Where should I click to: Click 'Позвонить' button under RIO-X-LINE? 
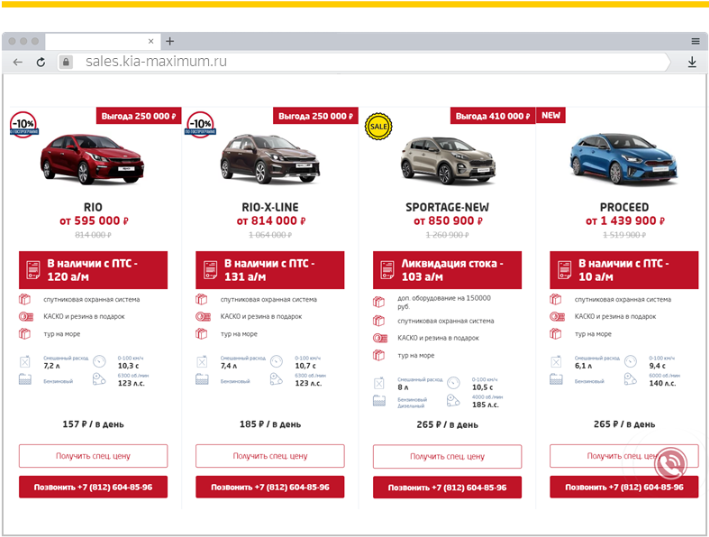(270, 487)
